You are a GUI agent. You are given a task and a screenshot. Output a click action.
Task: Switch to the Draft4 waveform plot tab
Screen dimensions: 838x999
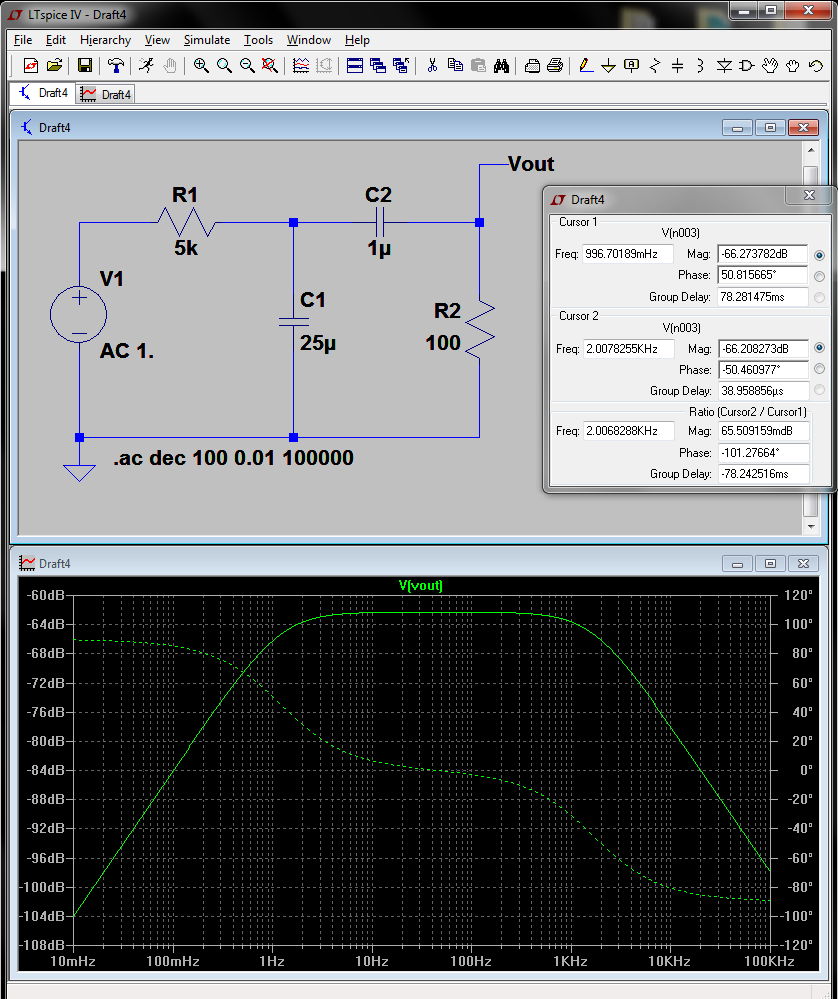click(x=106, y=94)
